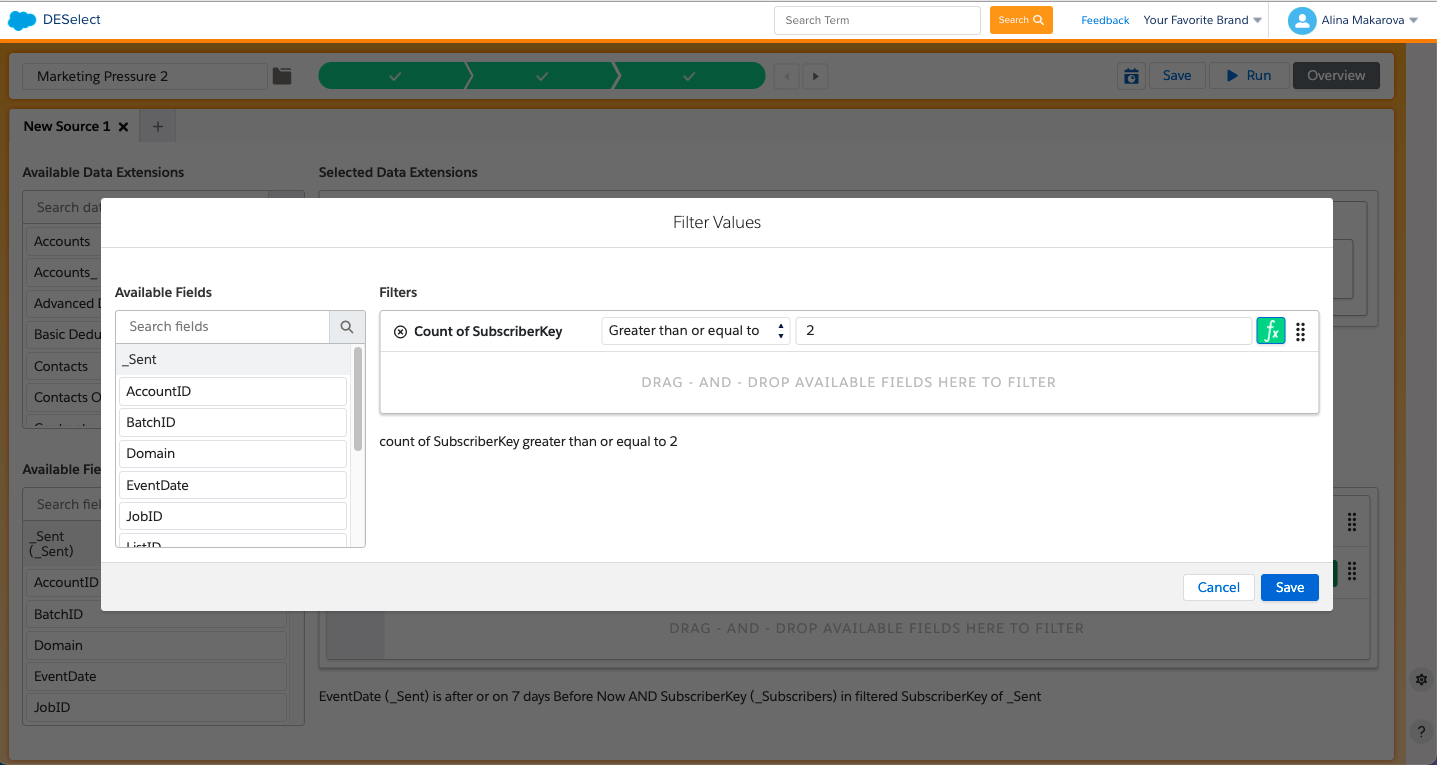Image resolution: width=1437 pixels, height=765 pixels.
Task: Click the help question mark icon
Action: [x=1421, y=731]
